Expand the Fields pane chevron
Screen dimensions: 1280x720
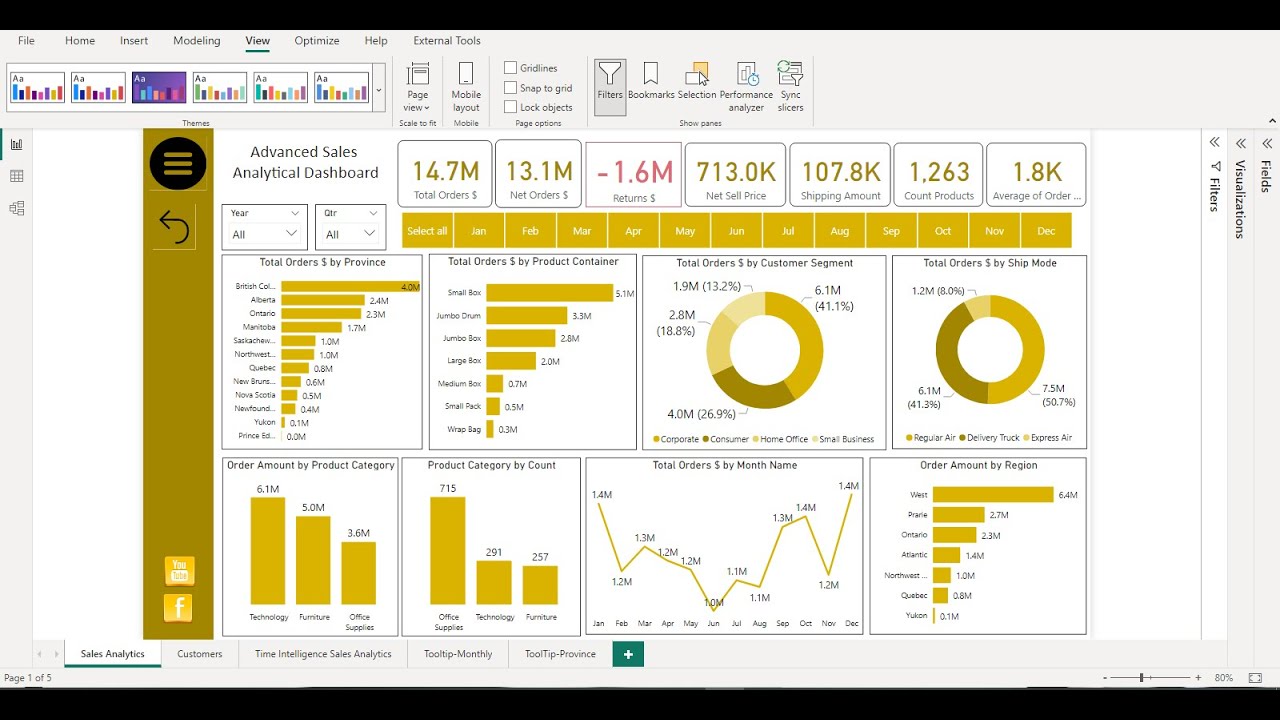(1267, 143)
